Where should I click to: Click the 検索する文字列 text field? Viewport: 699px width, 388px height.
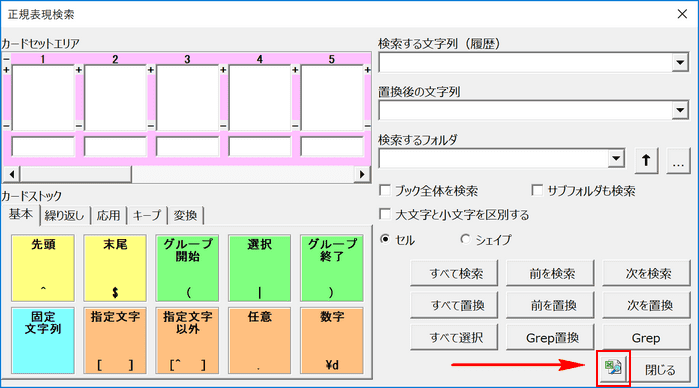point(525,62)
